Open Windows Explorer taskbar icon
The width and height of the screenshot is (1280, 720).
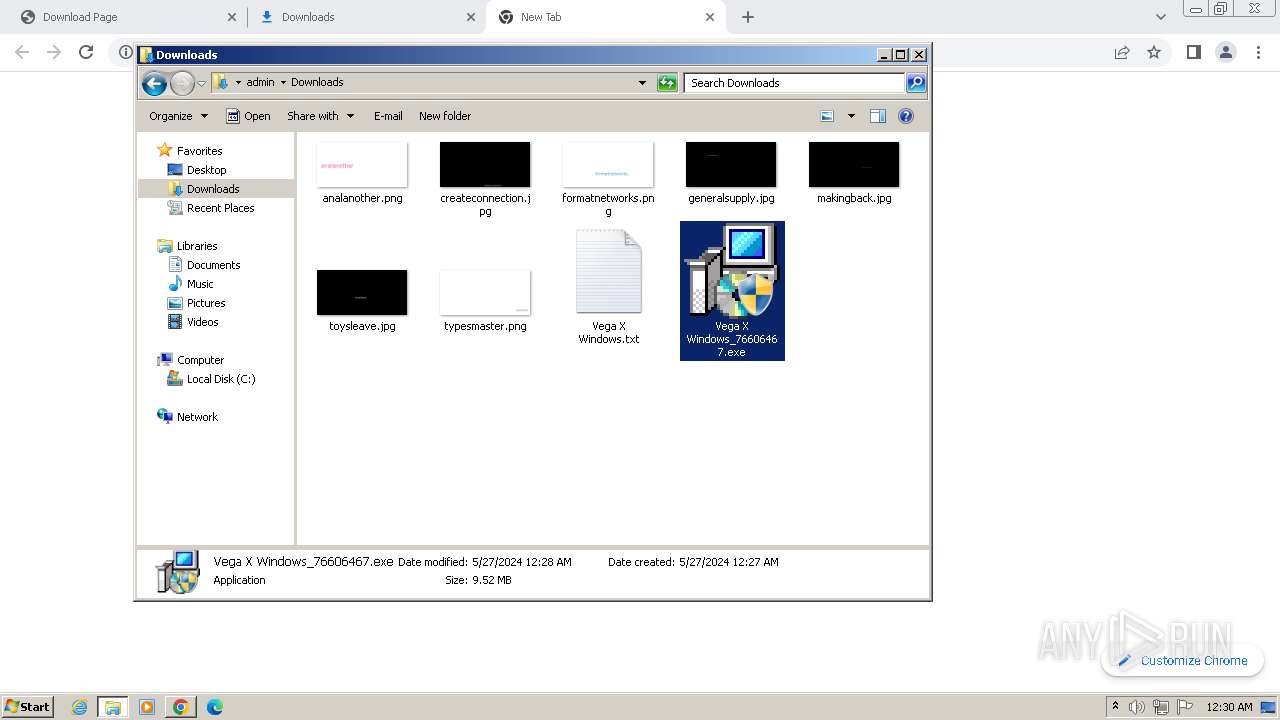112,707
